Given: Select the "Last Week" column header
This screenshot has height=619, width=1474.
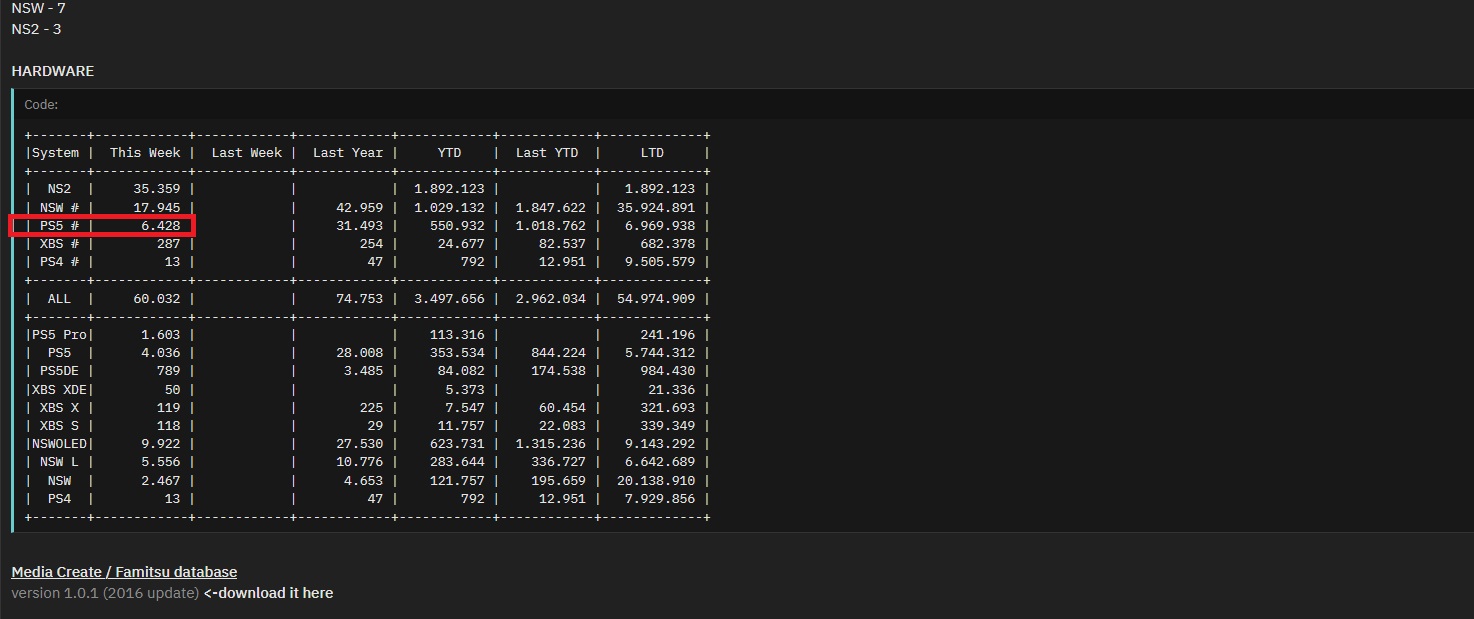Looking at the screenshot, I should pos(246,153).
